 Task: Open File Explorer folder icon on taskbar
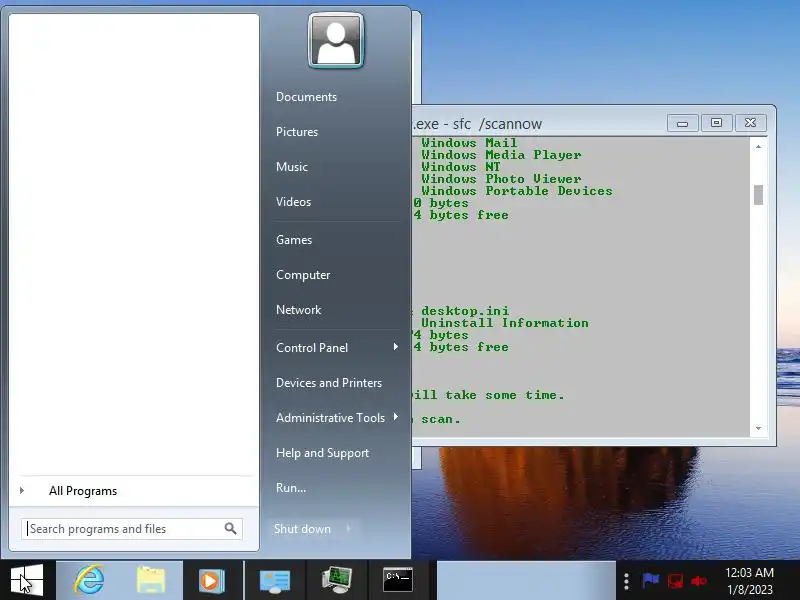pyautogui.click(x=151, y=580)
